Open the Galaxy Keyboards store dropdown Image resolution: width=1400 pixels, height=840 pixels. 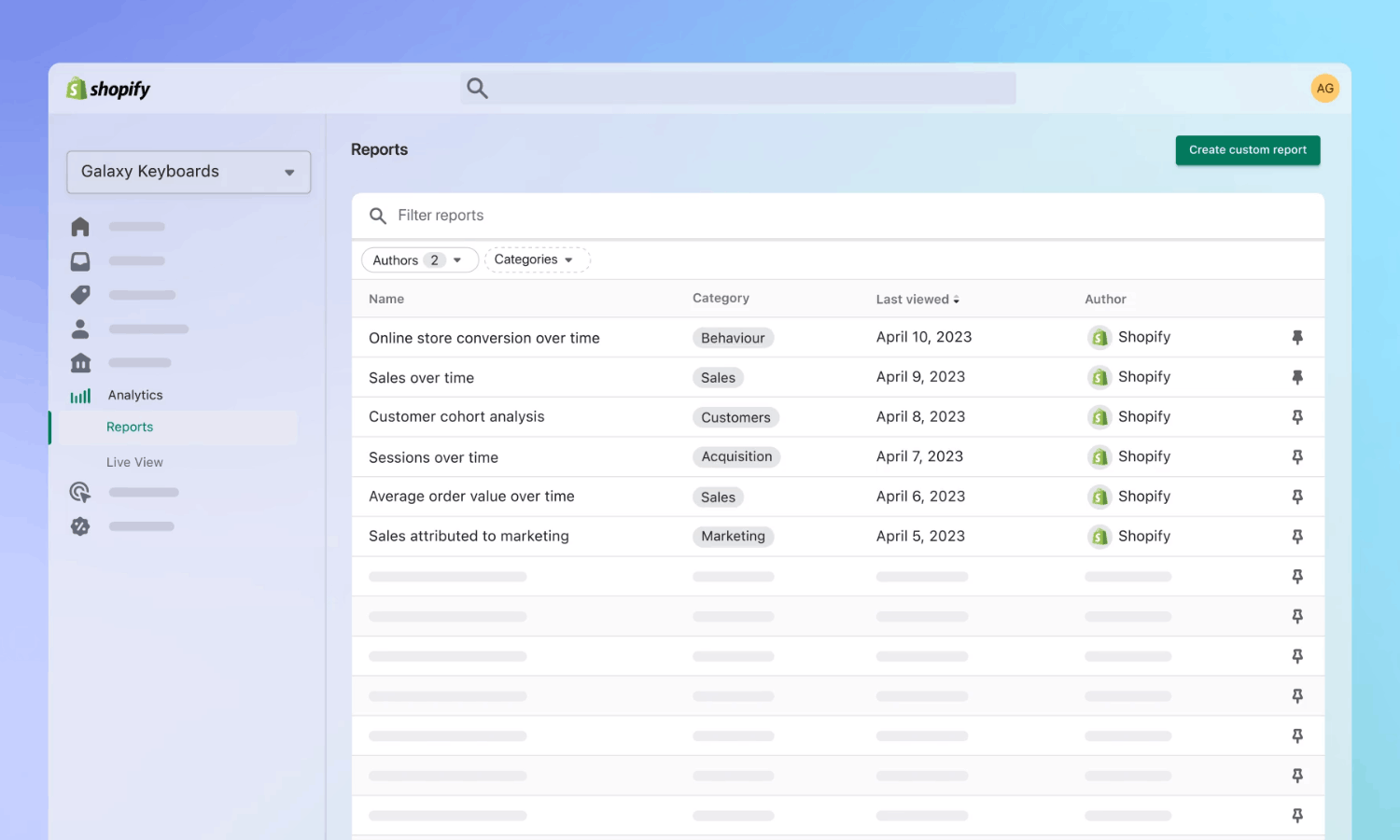coord(189,172)
